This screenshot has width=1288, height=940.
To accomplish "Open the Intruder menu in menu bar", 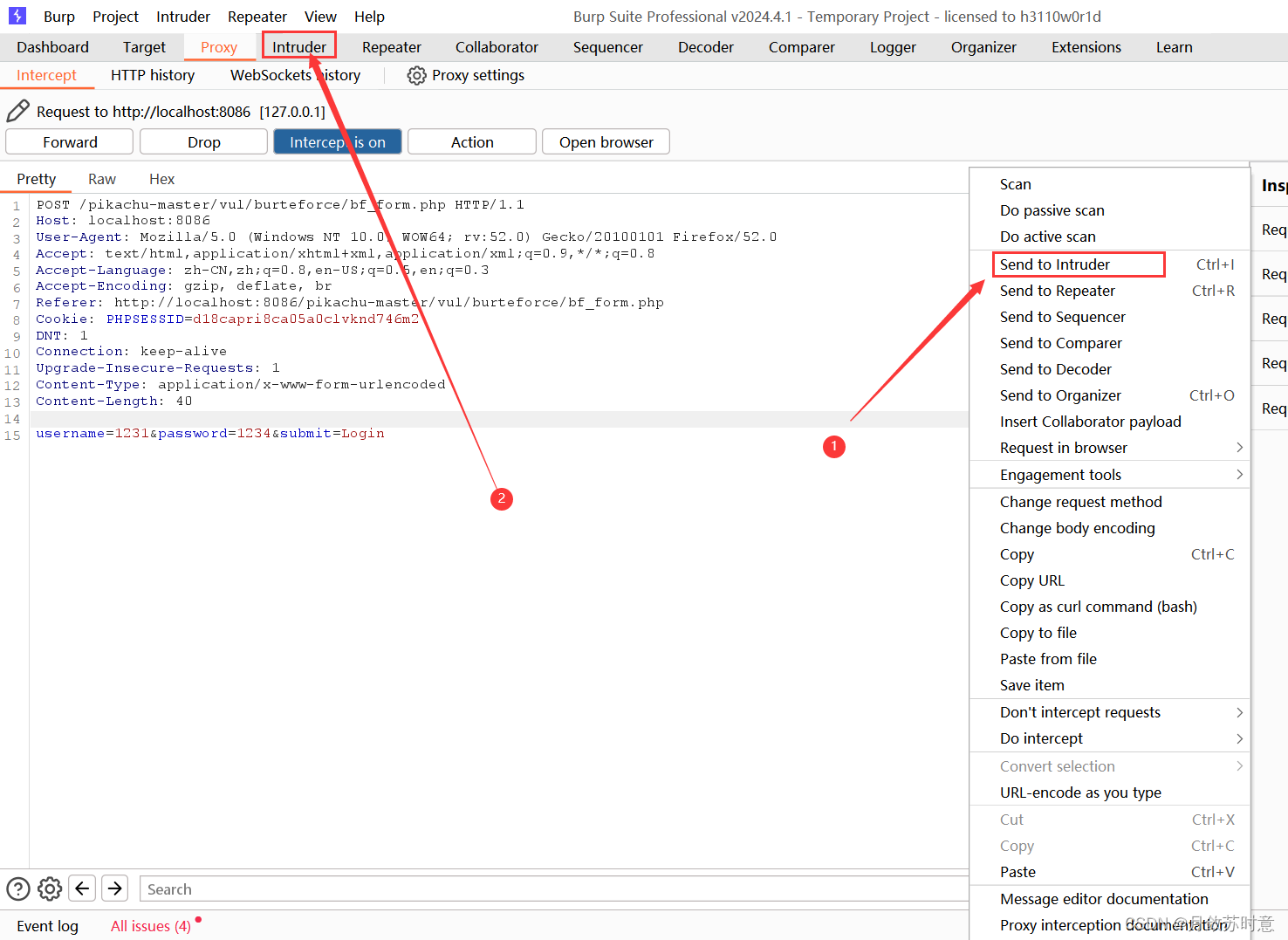I will [183, 17].
